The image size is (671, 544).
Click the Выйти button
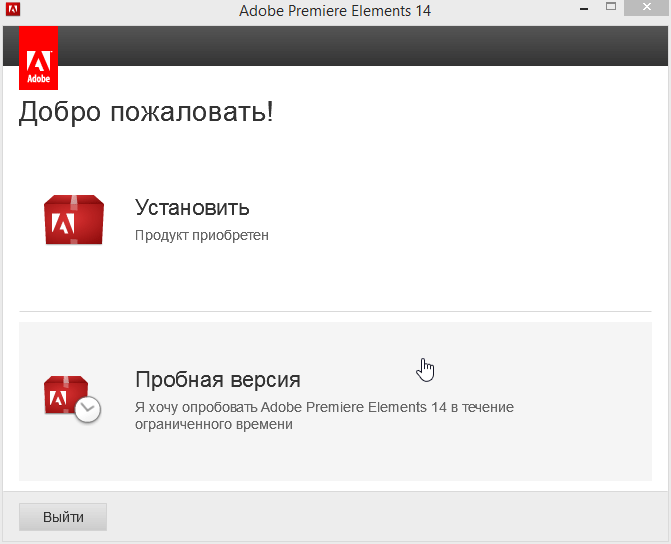(x=63, y=517)
